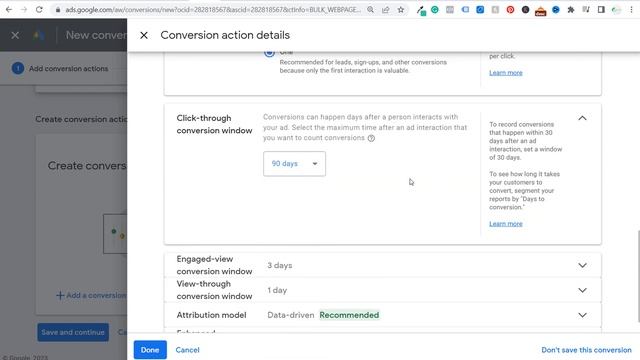Image resolution: width=640 pixels, height=360 pixels.
Task: Open the green circular Grammarly extension
Action: (435, 9)
